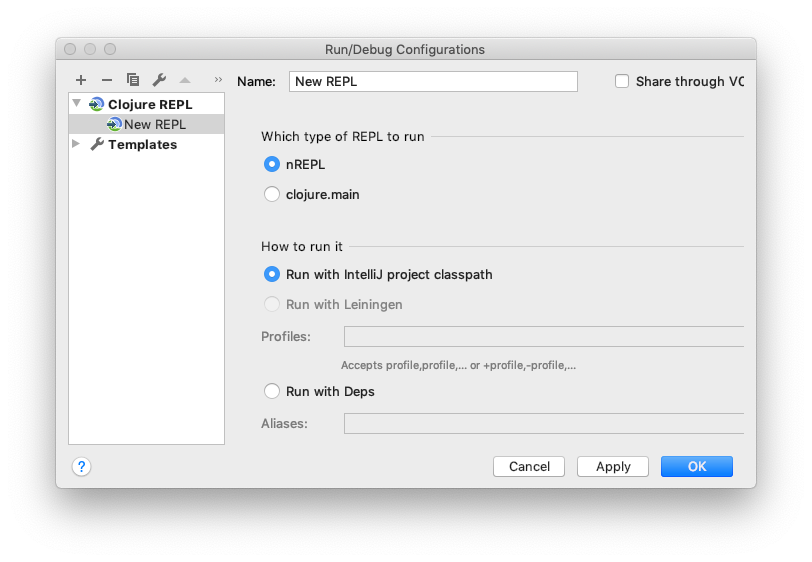Add a new configuration with plus icon
This screenshot has width=812, height=562.
click(81, 80)
